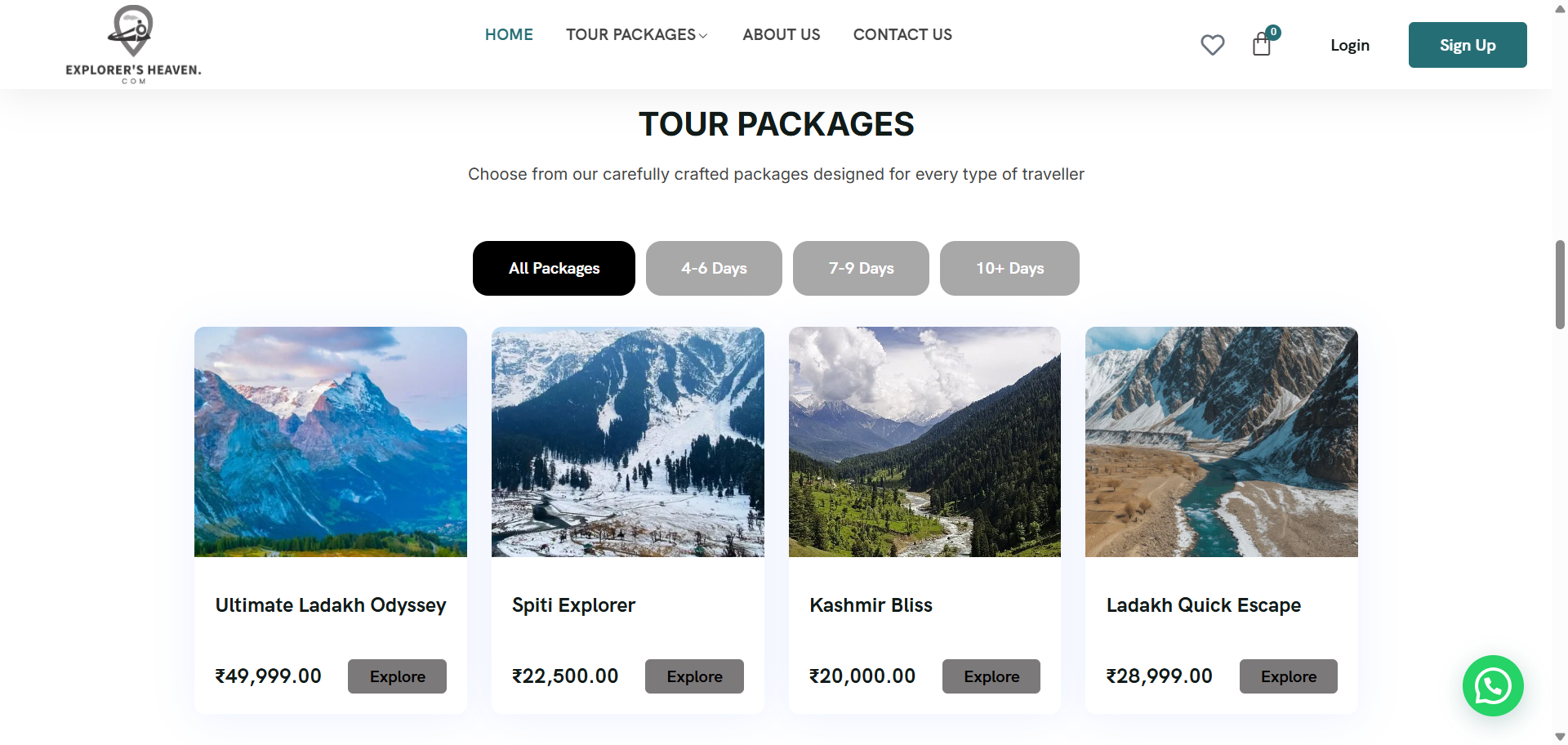Open the About Us page
1568x745 pixels.
click(x=781, y=34)
